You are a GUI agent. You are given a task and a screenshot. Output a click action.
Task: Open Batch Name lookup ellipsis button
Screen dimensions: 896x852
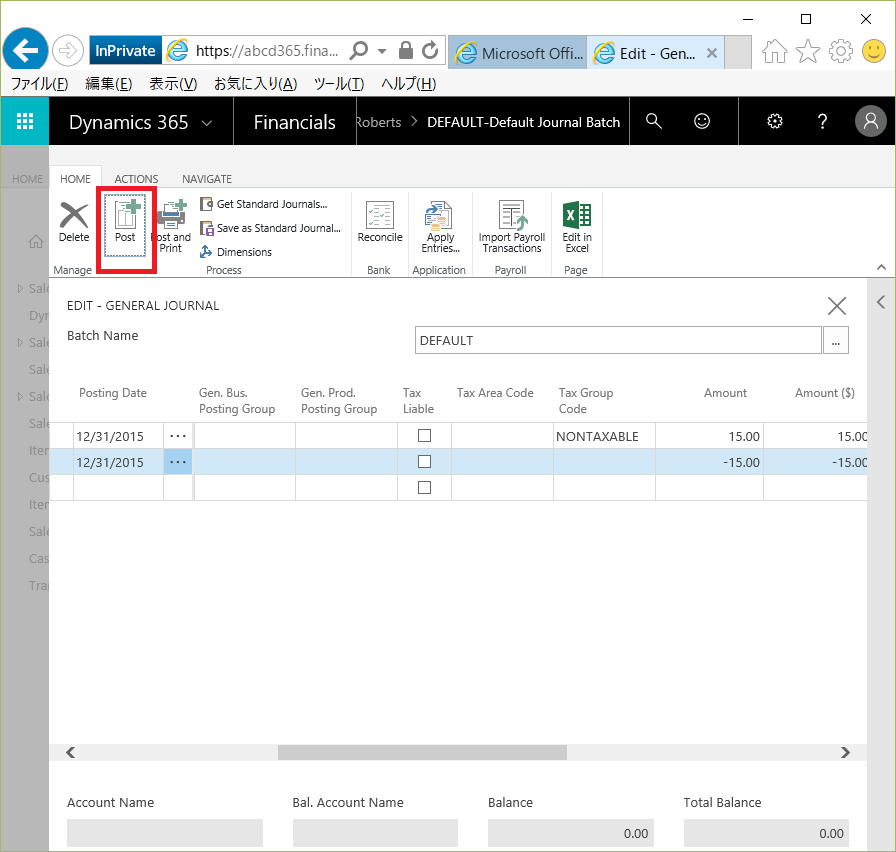[835, 340]
